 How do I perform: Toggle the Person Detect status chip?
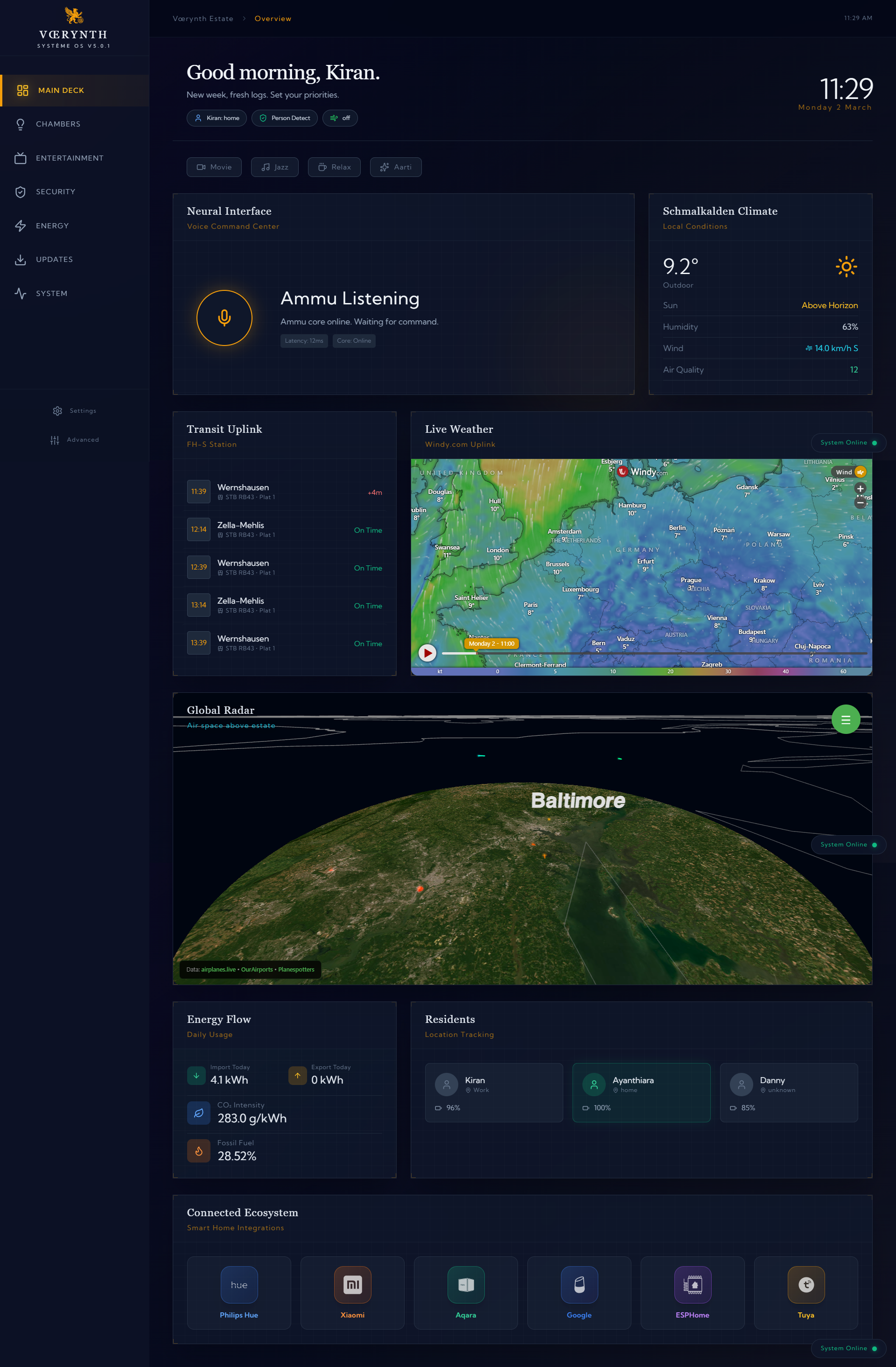[284, 118]
